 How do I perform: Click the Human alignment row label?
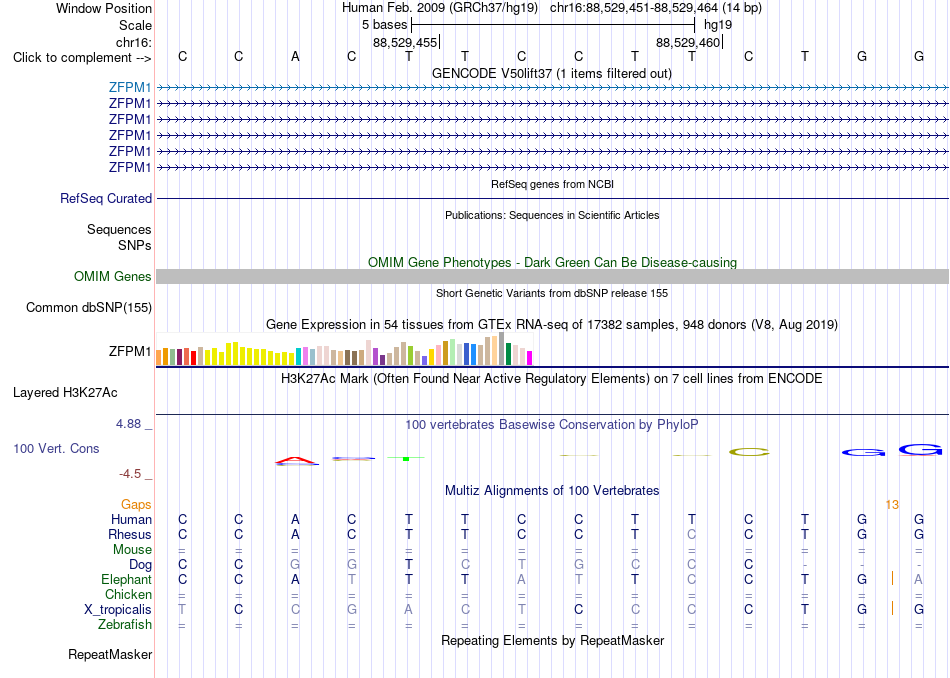(x=131, y=520)
